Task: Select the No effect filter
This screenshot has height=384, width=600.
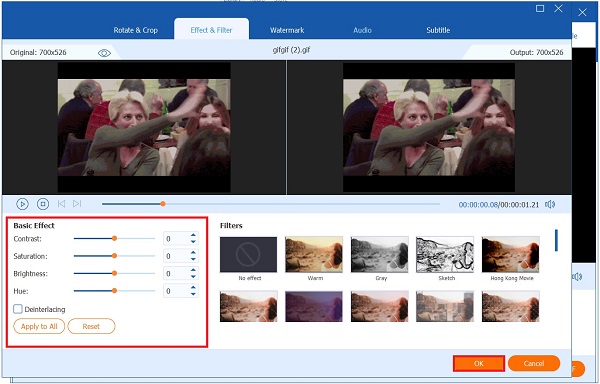Action: tap(248, 254)
